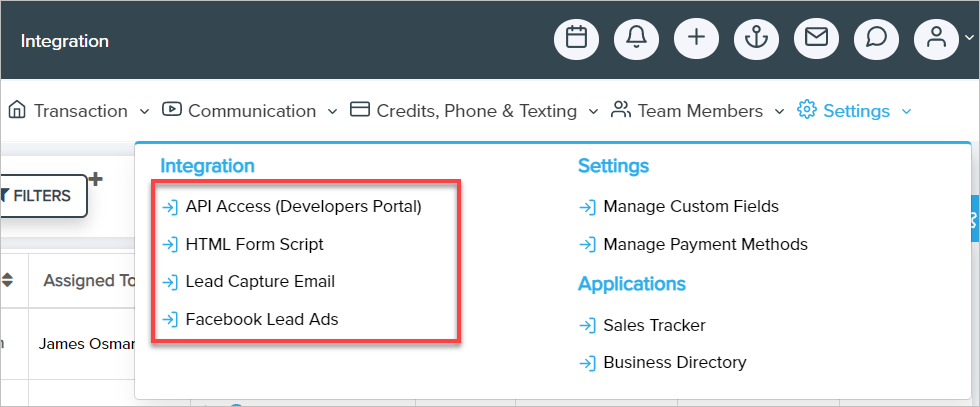This screenshot has width=980, height=407.
Task: Select API Access (Developers Portal)
Action: [303, 207]
